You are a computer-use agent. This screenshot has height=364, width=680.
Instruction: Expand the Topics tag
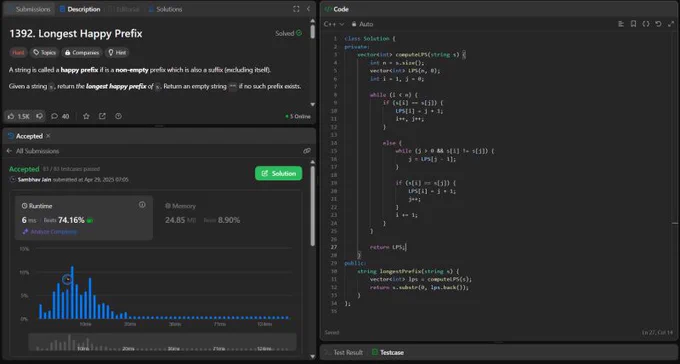tap(44, 52)
